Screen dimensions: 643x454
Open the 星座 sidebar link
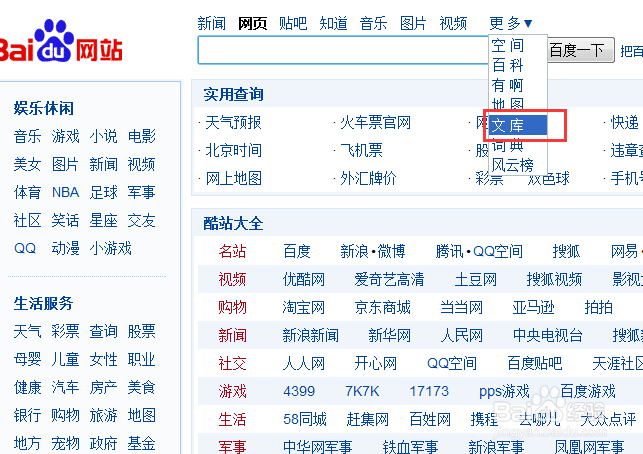103,221
